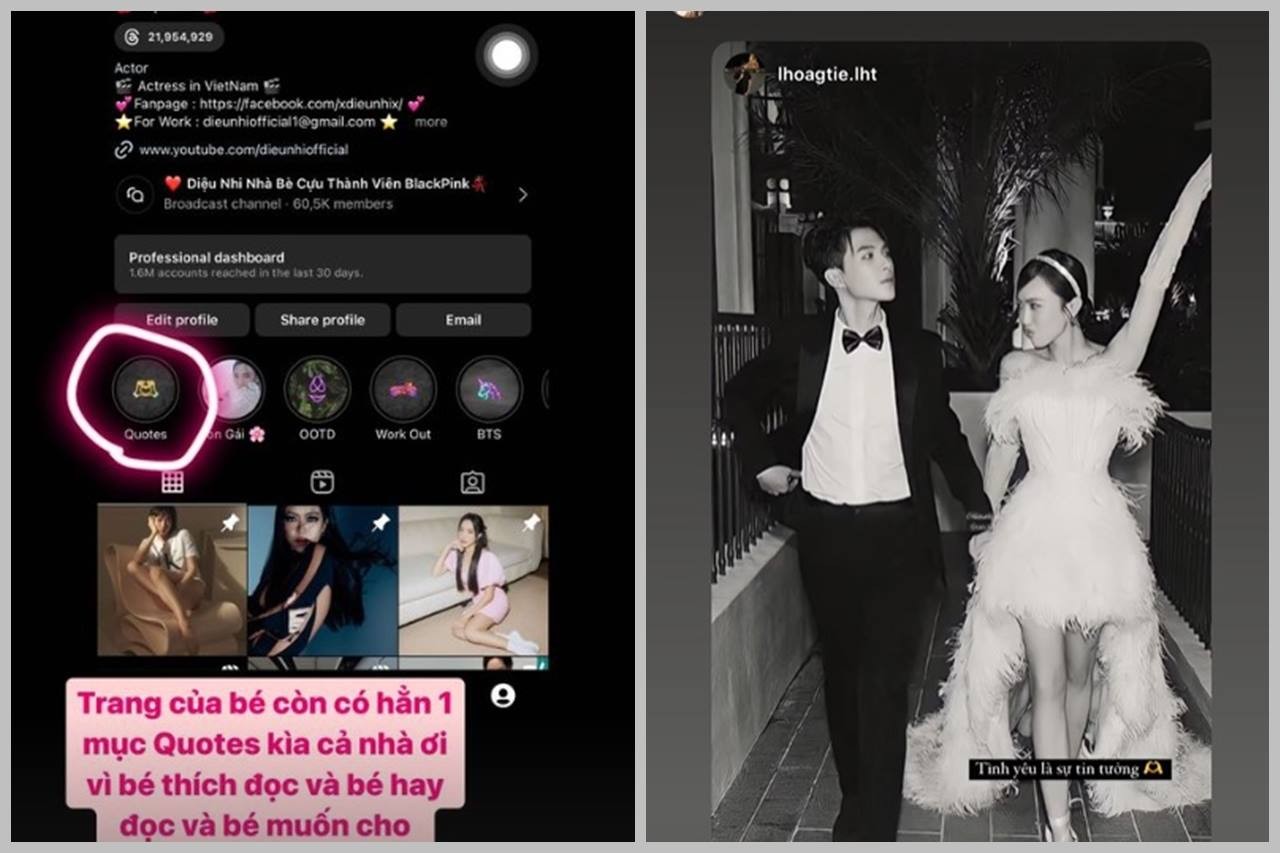Tap the white circular record button
The width and height of the screenshot is (1280, 853).
tap(507, 56)
